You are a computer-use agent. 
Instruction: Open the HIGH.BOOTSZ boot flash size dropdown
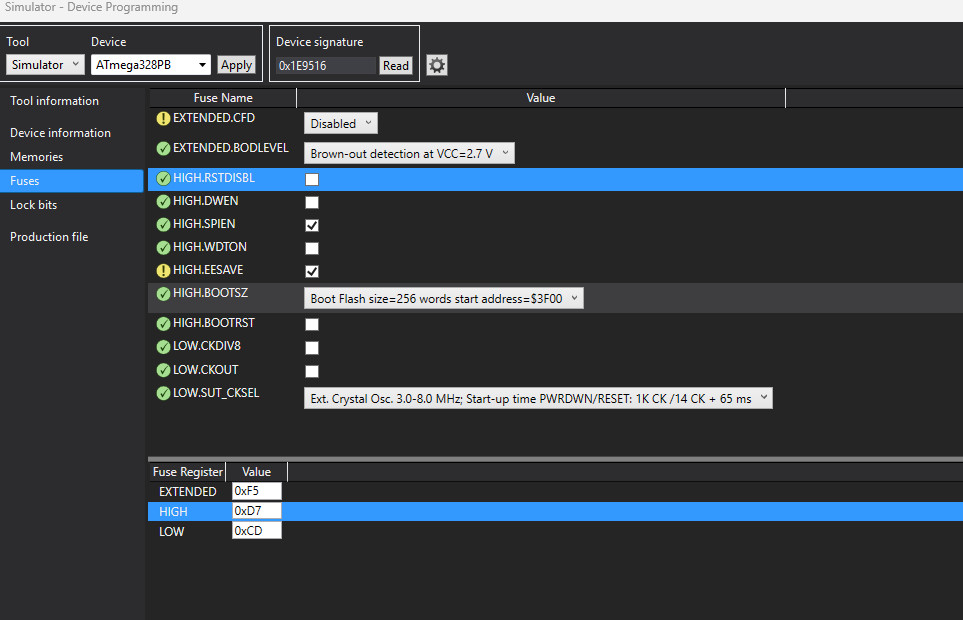tap(442, 298)
